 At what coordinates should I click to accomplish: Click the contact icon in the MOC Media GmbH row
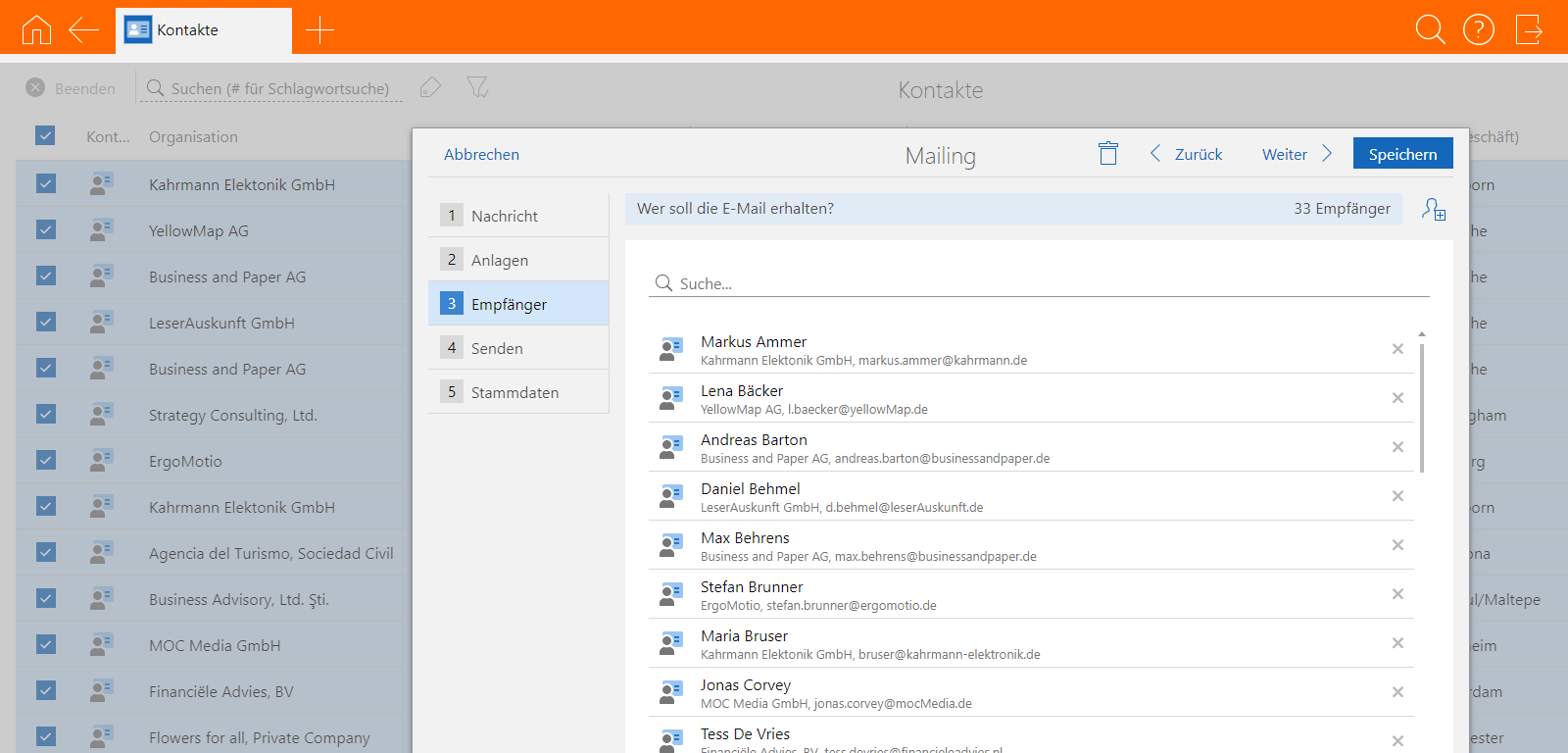pos(101,644)
